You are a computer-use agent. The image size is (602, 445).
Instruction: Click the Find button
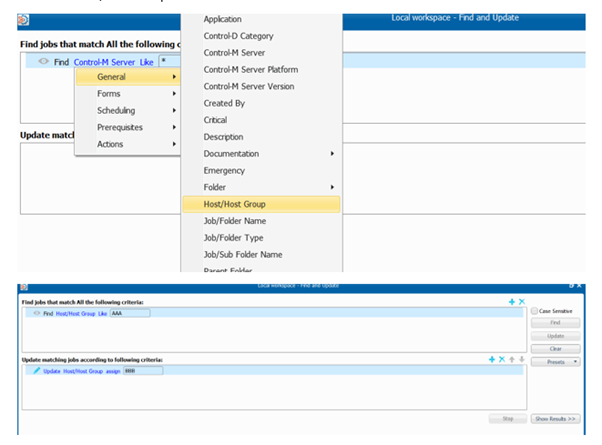point(556,323)
